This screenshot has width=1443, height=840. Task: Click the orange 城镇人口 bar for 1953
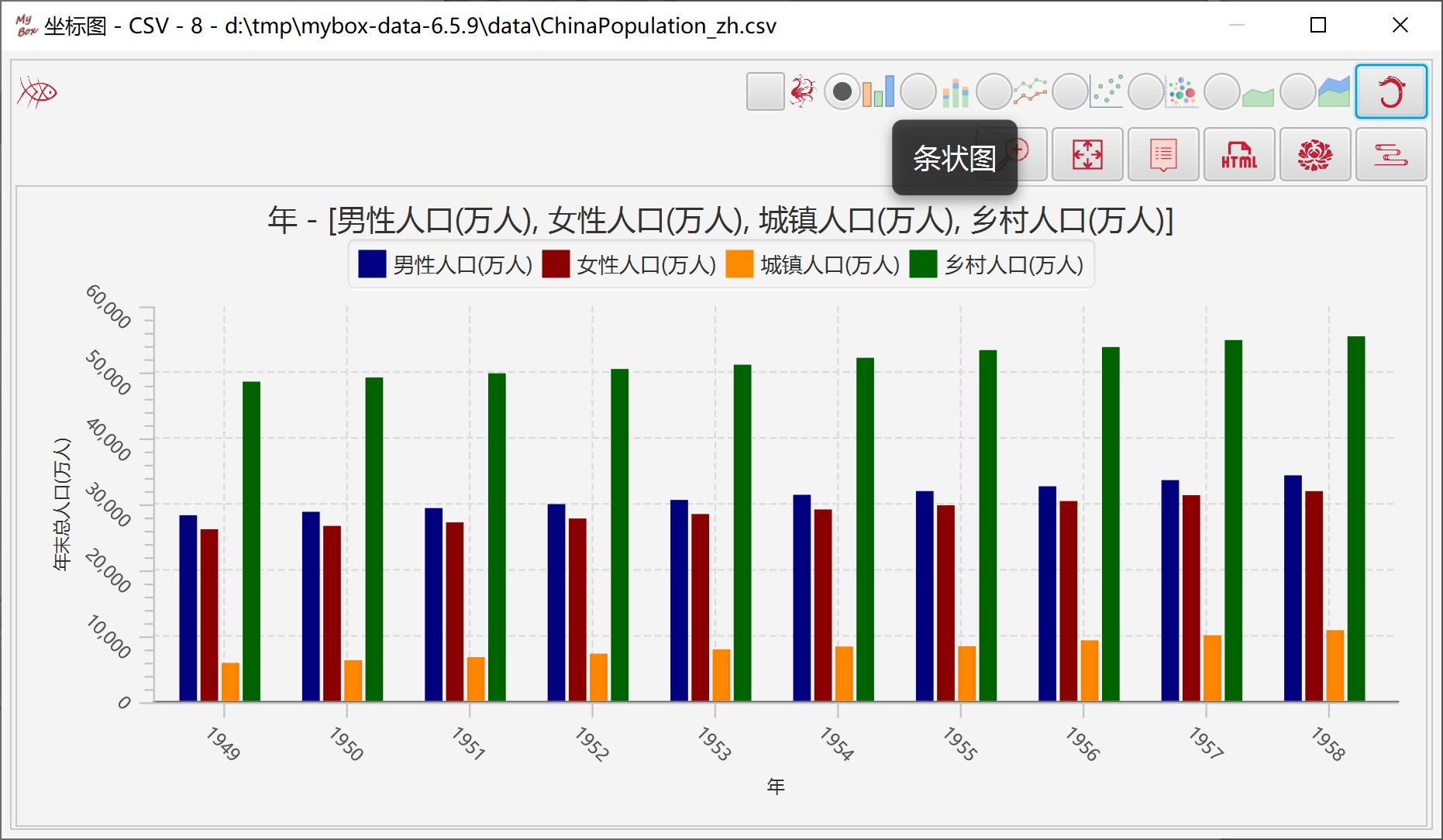[x=721, y=675]
